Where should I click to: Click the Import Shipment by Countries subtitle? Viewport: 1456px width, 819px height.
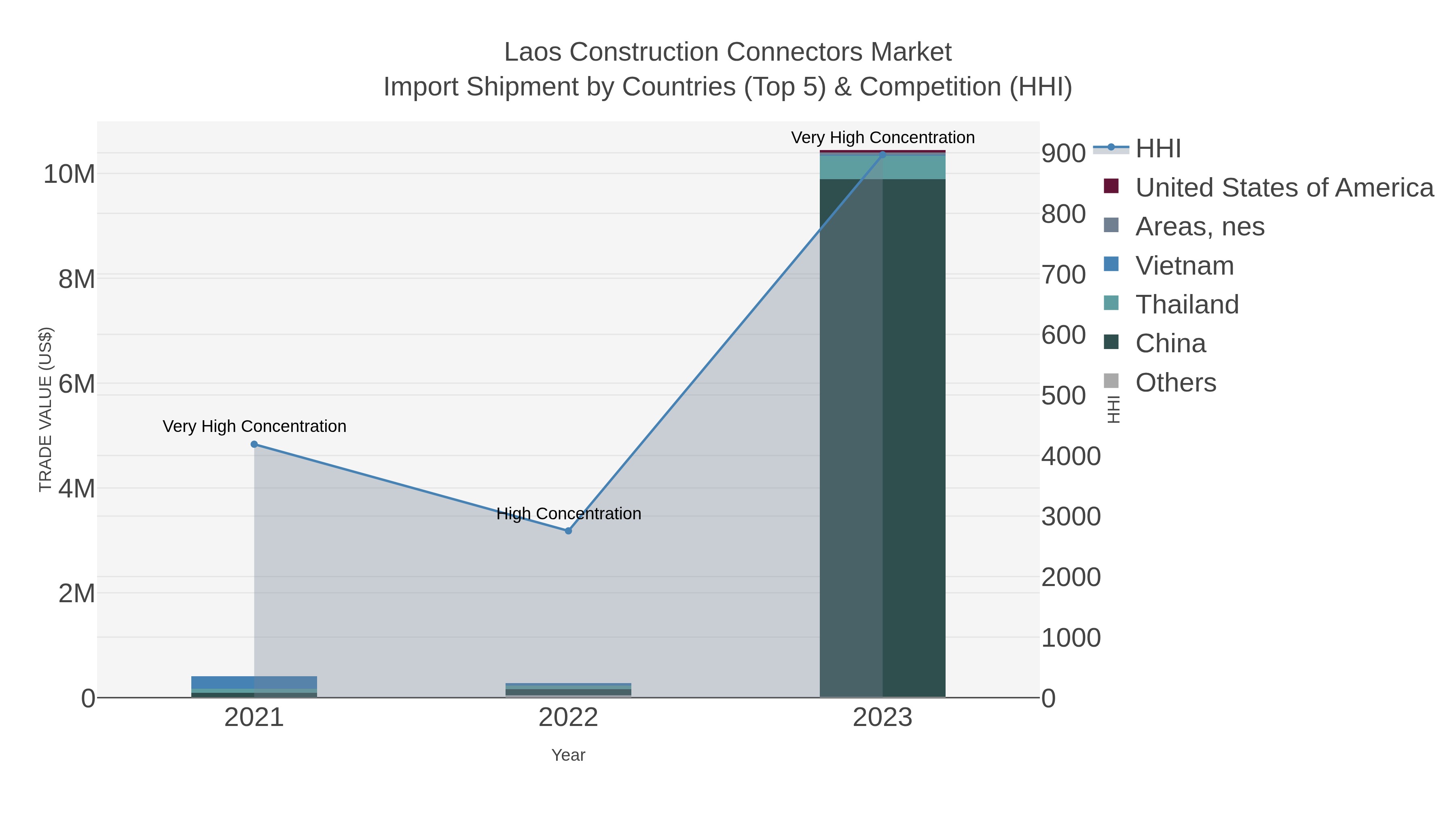click(x=728, y=87)
